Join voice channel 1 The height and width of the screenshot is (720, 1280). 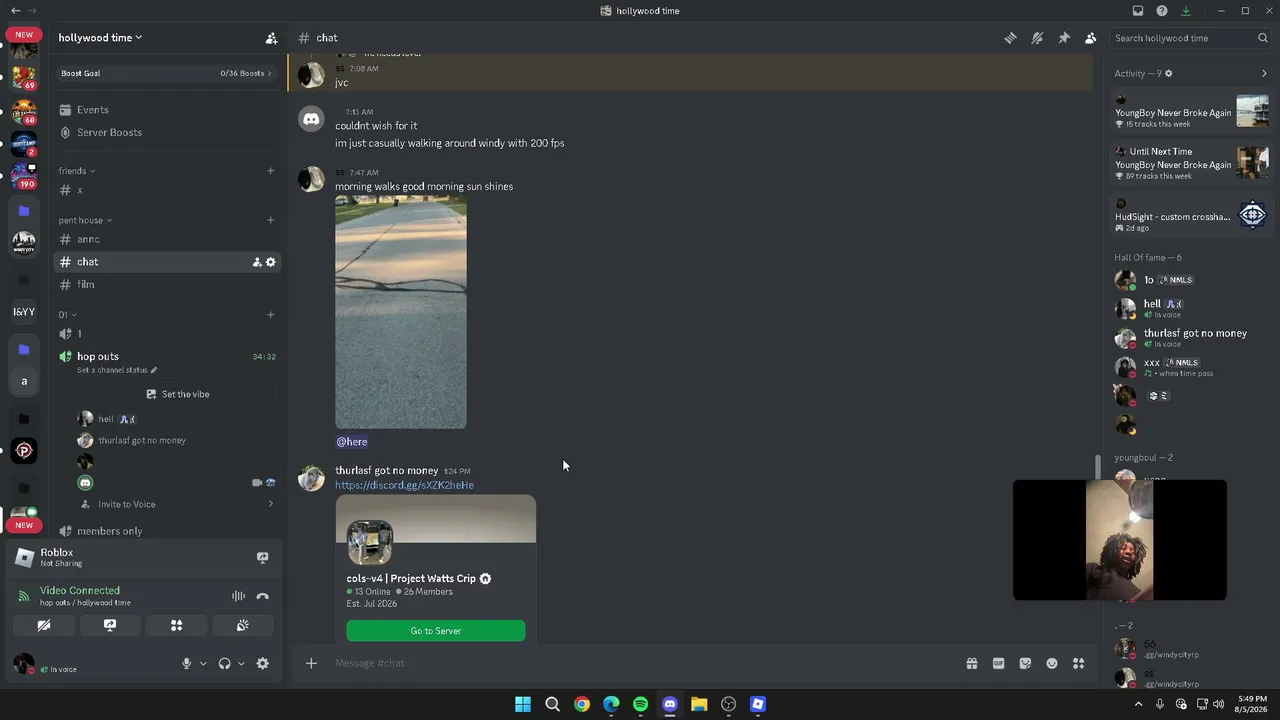[166, 334]
